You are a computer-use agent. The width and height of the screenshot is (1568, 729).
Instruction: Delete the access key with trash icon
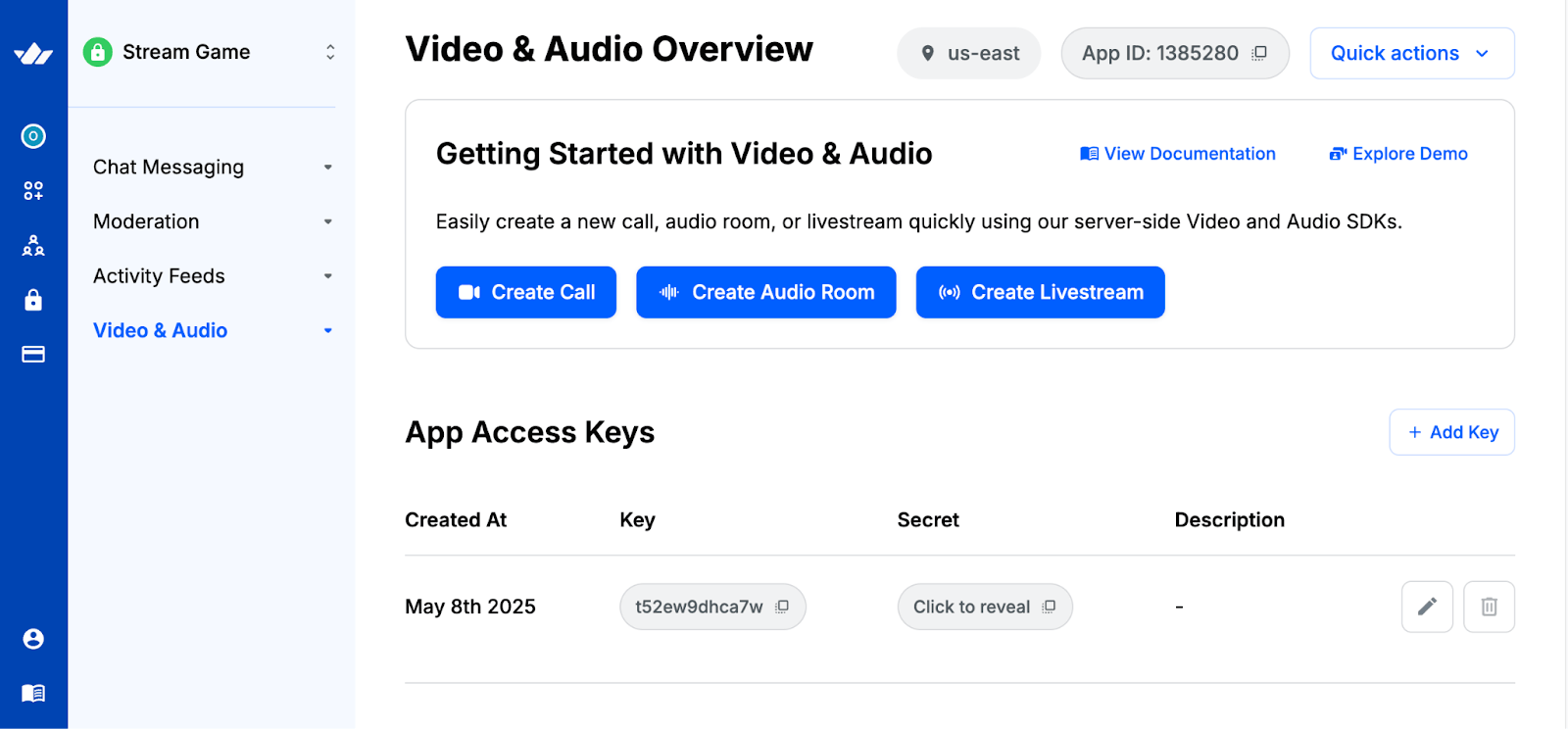[x=1489, y=607]
